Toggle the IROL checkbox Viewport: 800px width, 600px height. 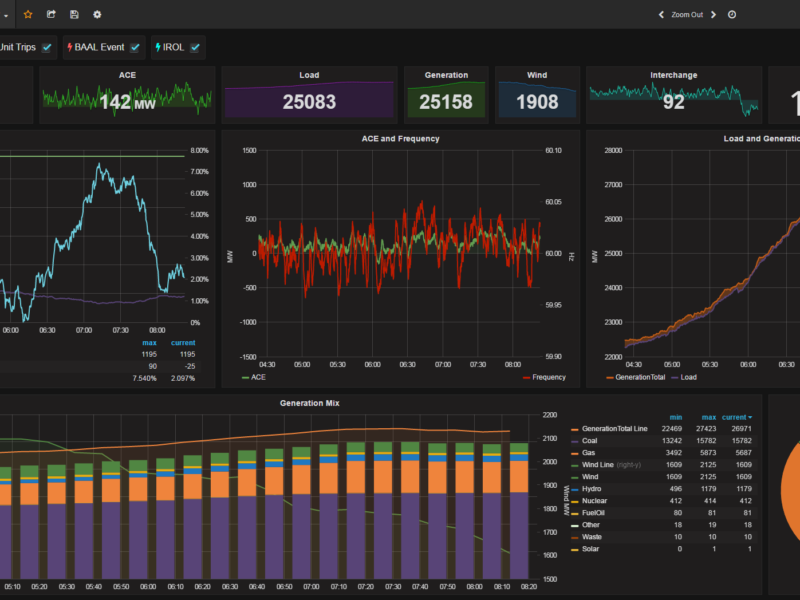click(195, 47)
